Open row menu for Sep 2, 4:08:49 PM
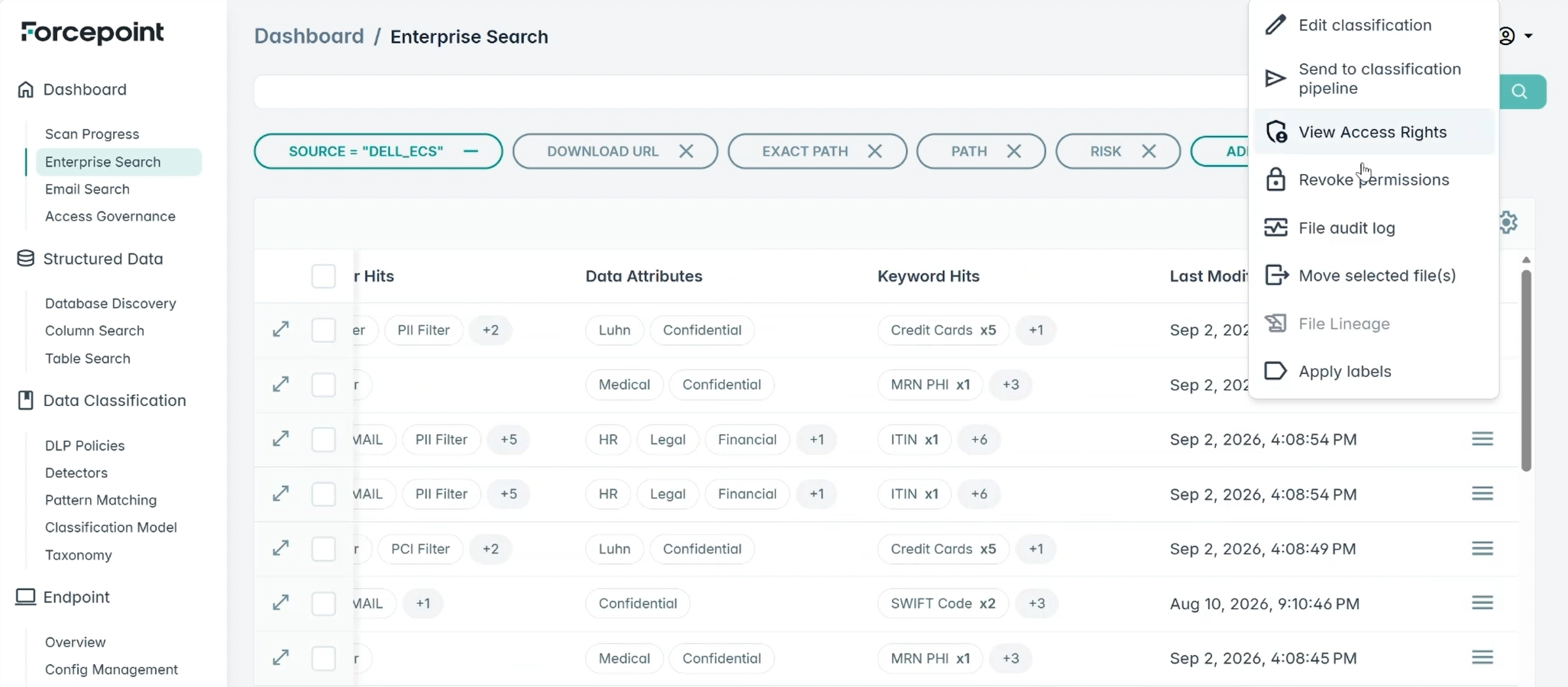Screen dimensions: 1568x687 (1482, 549)
